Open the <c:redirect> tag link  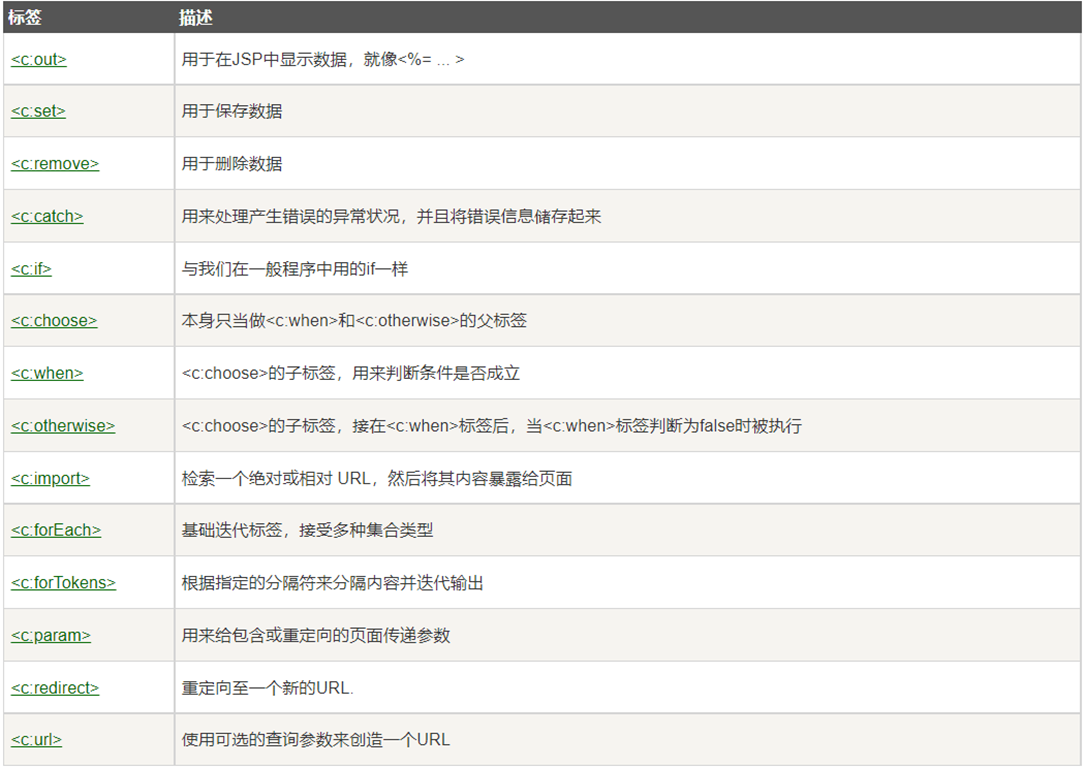pos(55,687)
